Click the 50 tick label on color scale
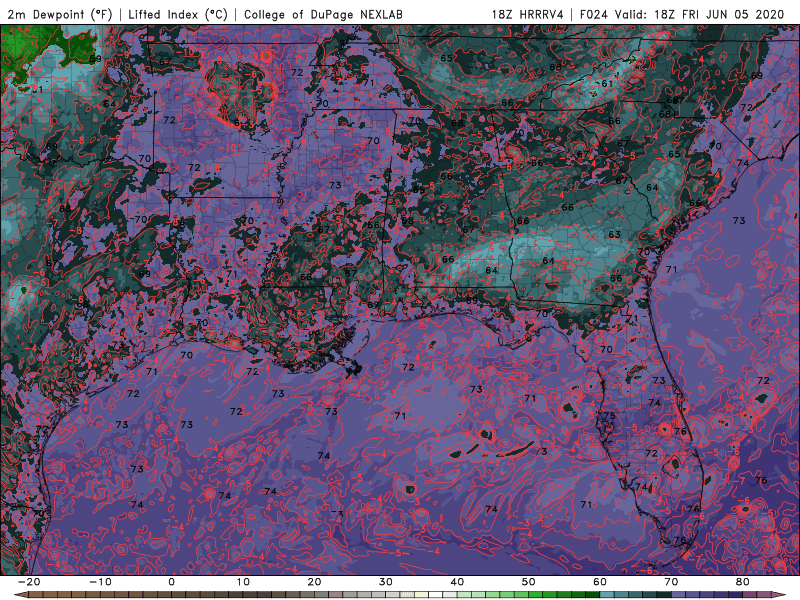The height and width of the screenshot is (600, 800). (x=529, y=582)
